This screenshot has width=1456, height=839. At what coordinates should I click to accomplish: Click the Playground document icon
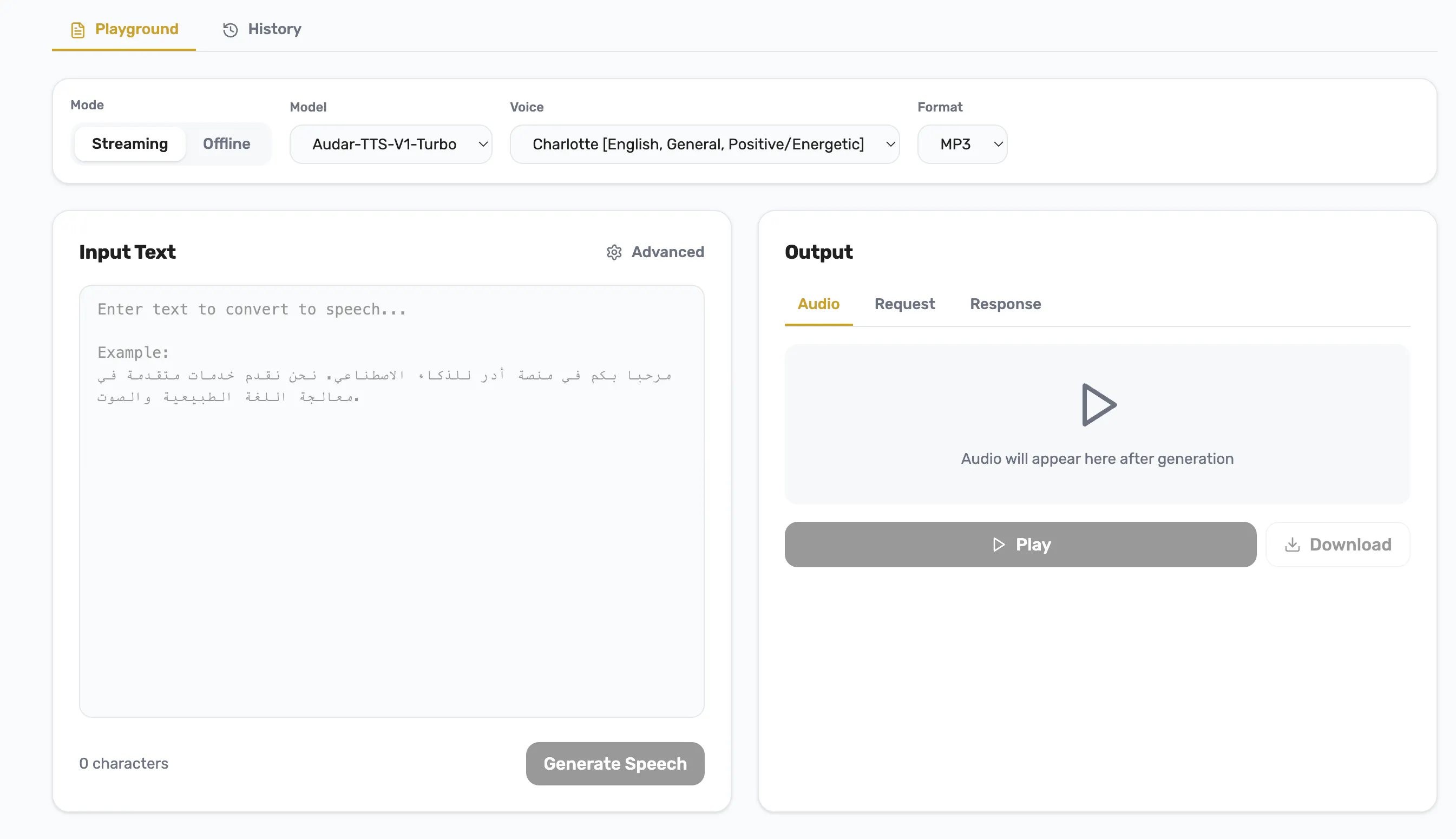[x=78, y=30]
